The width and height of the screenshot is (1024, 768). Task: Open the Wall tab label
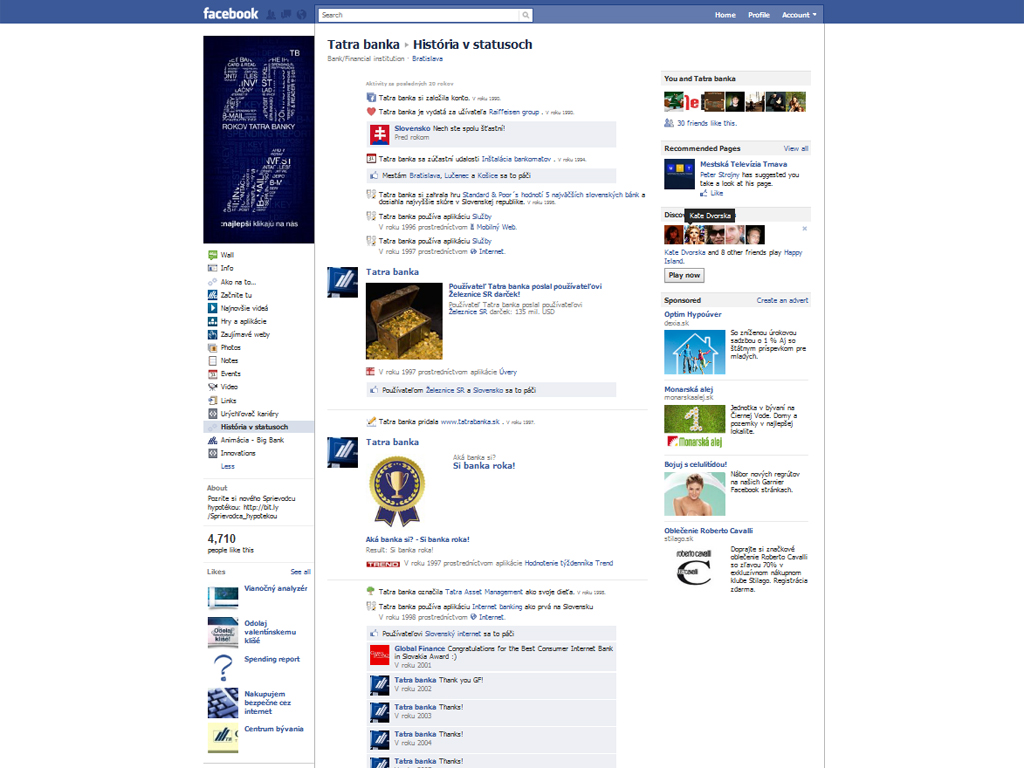[x=227, y=255]
